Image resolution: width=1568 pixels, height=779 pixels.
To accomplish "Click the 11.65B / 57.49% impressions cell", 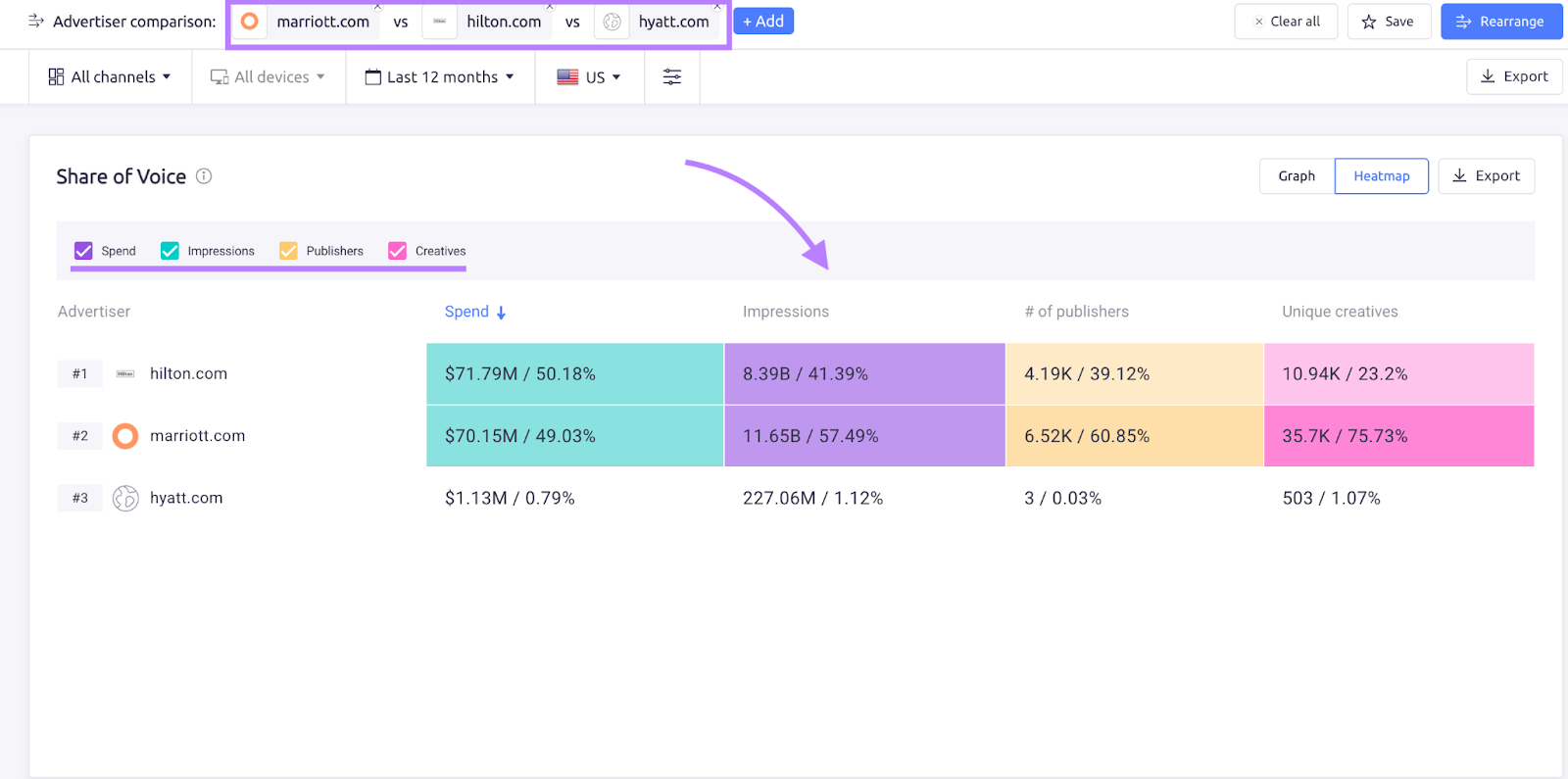I will point(865,436).
